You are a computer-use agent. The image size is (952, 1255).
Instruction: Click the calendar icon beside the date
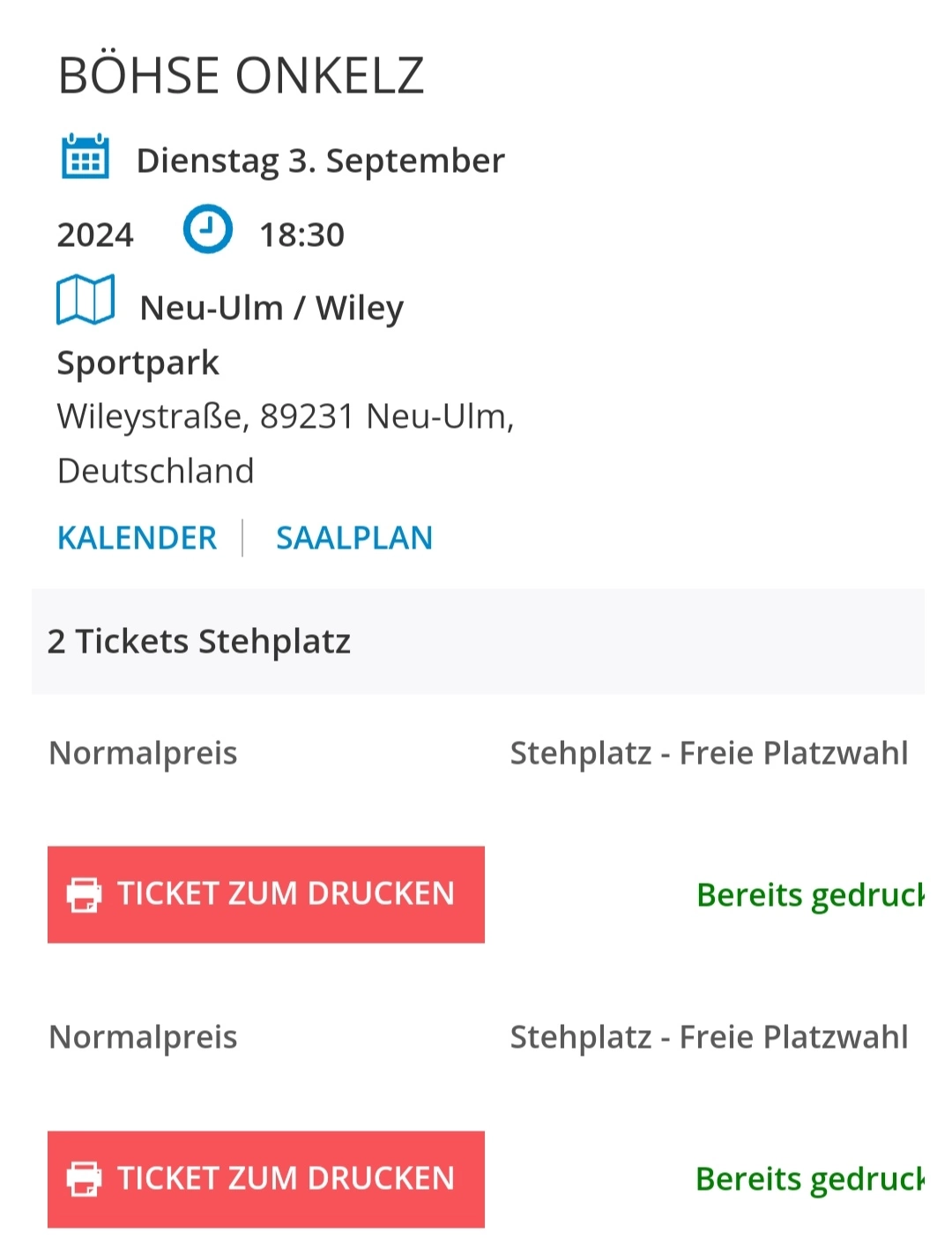click(x=86, y=157)
